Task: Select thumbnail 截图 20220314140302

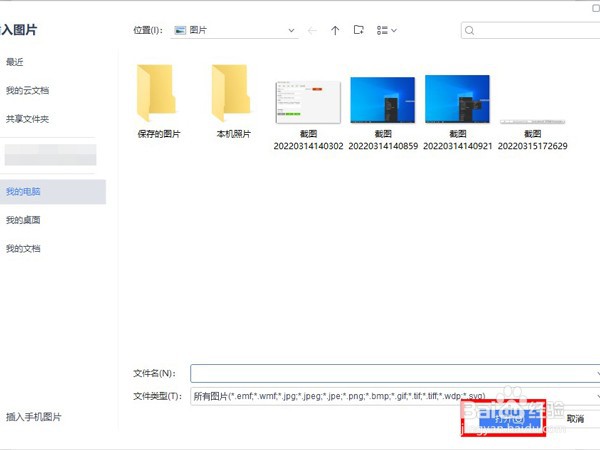Action: coord(308,102)
